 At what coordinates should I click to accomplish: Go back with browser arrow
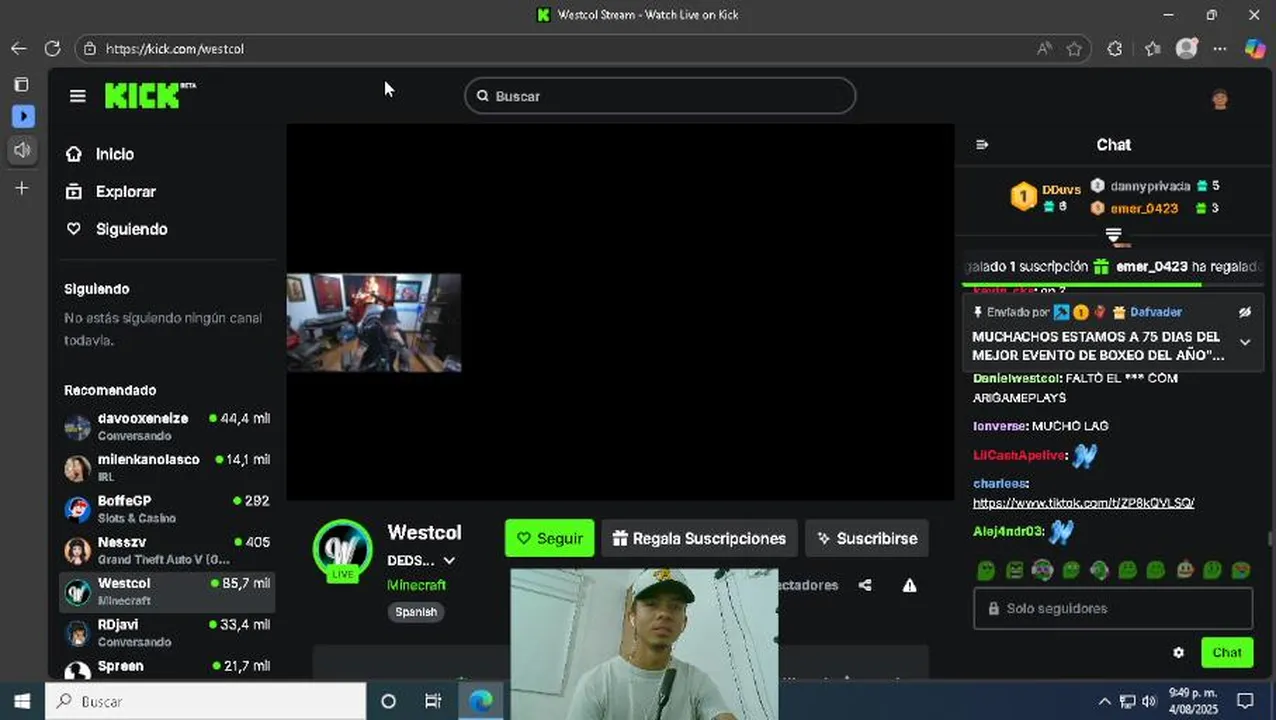[x=18, y=48]
